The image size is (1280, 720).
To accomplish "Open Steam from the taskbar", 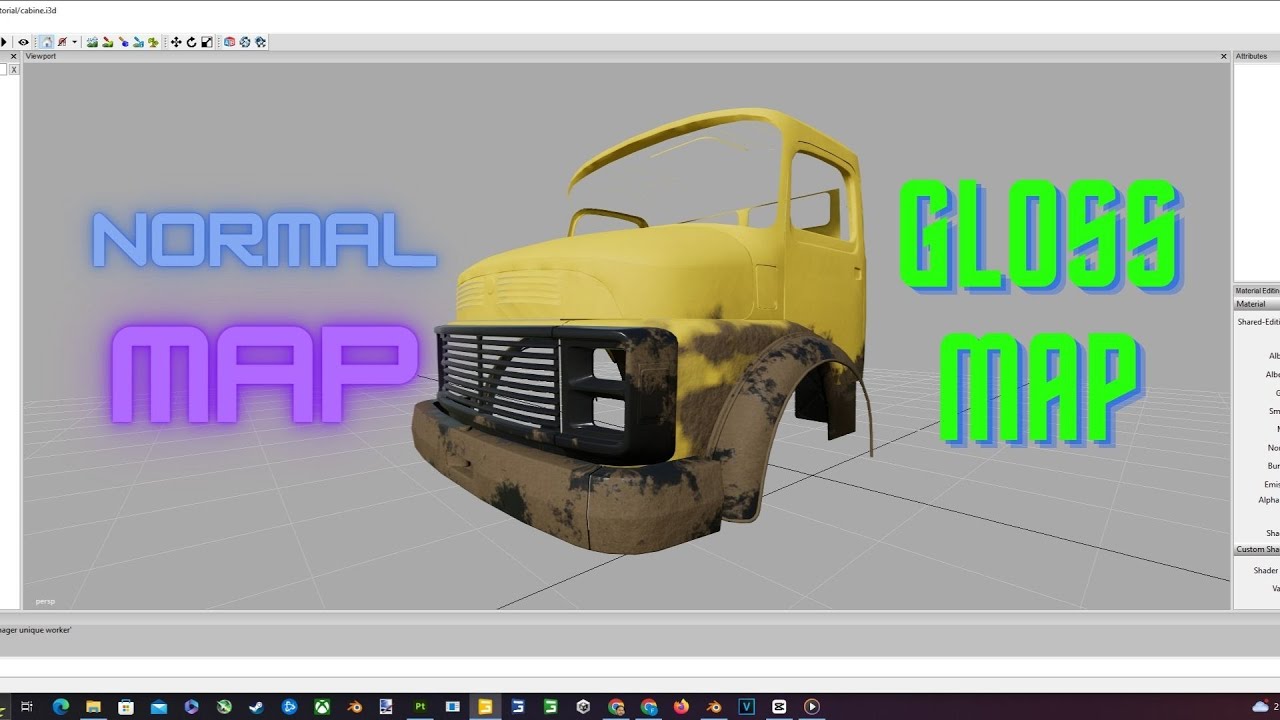I will 257,706.
